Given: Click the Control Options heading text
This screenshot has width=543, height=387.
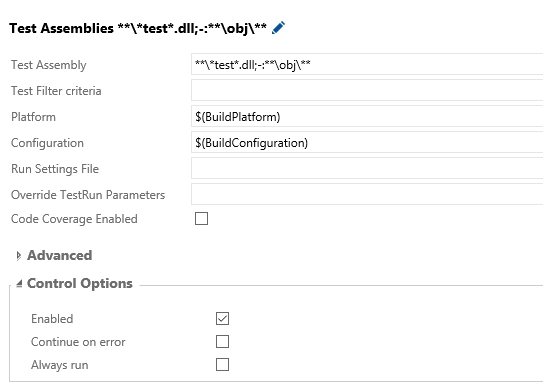Looking at the screenshot, I should [x=80, y=284].
